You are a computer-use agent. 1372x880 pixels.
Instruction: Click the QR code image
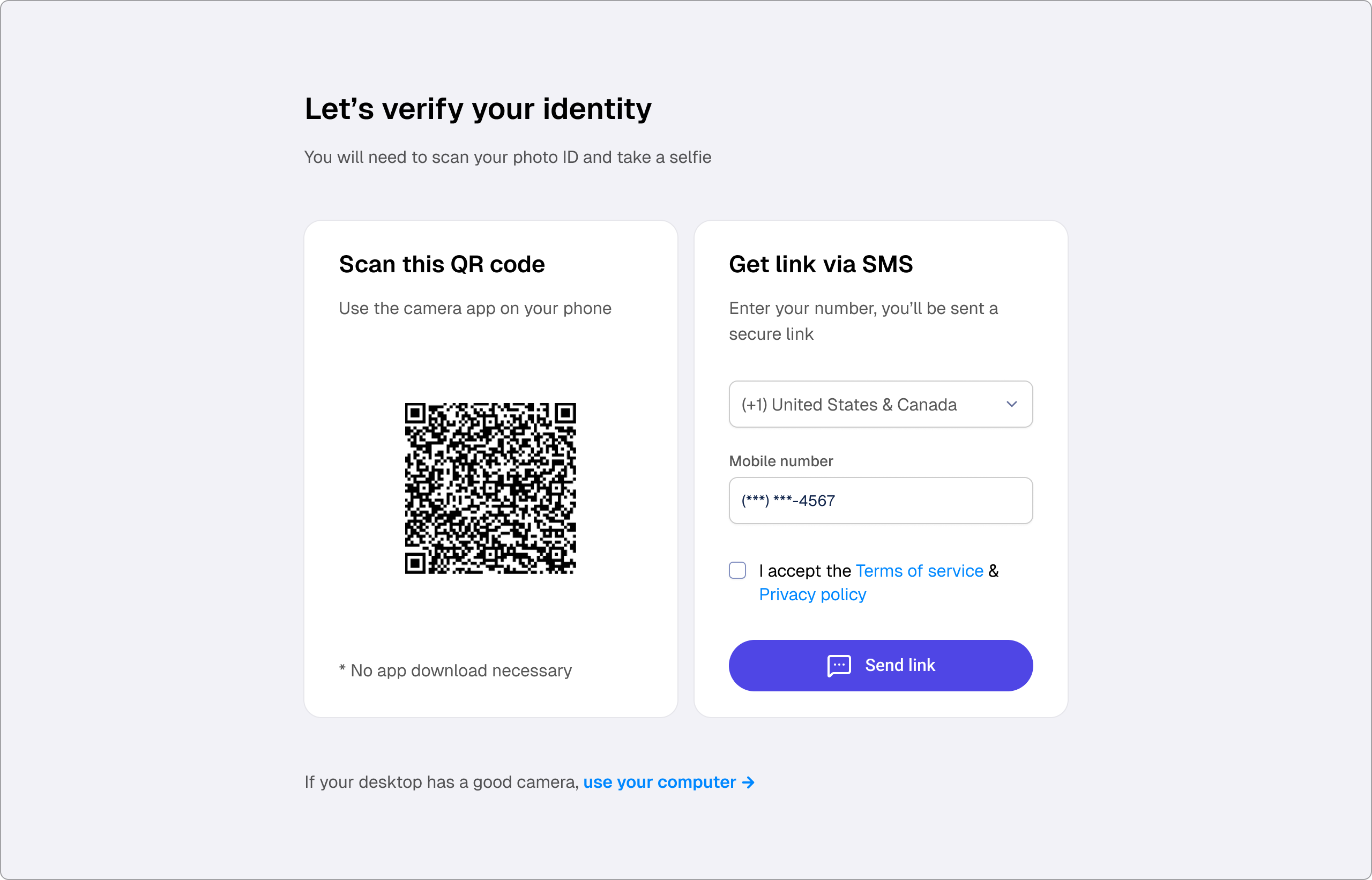click(x=490, y=489)
